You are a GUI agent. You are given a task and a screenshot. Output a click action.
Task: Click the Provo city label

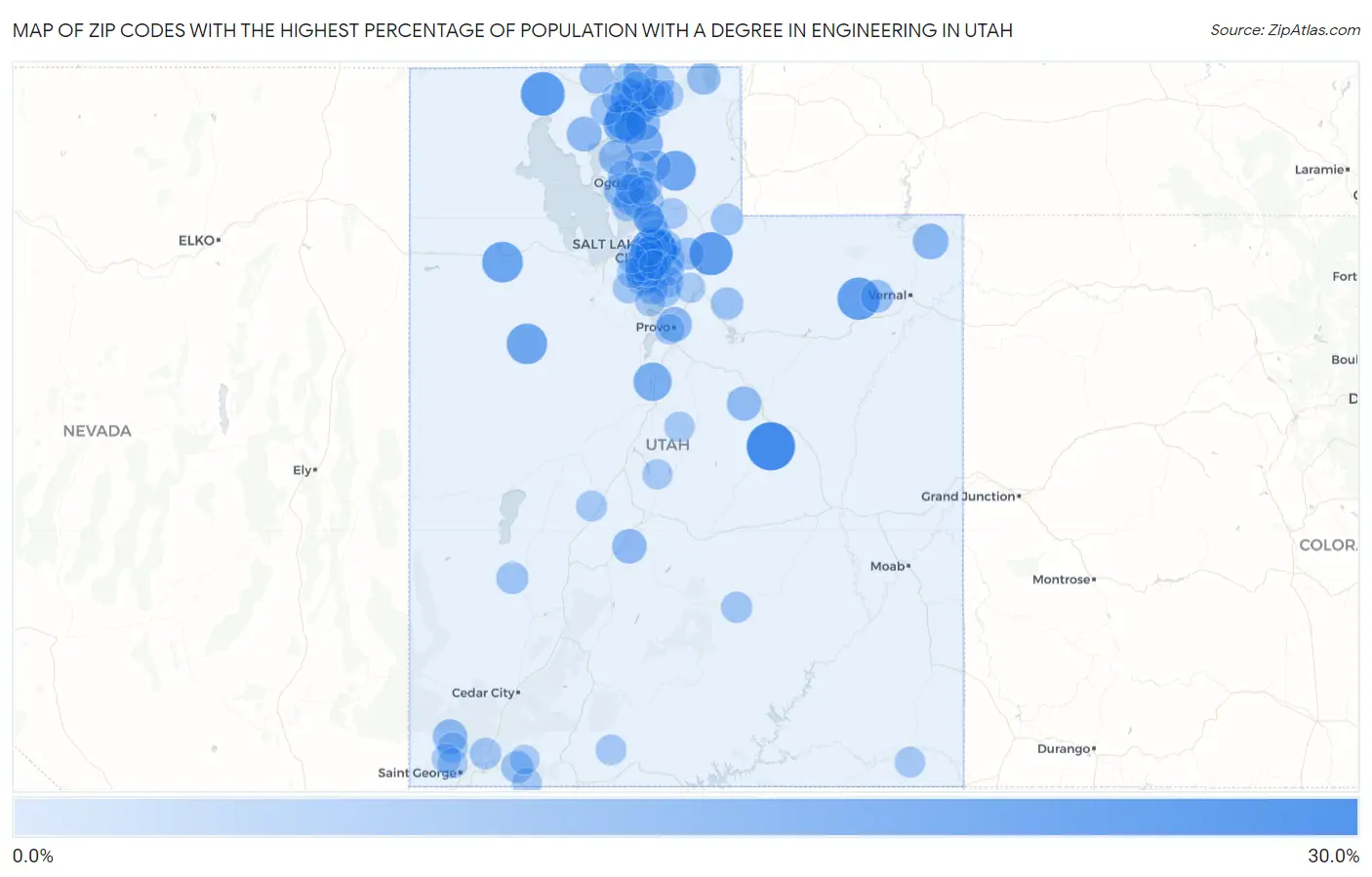[x=656, y=327]
